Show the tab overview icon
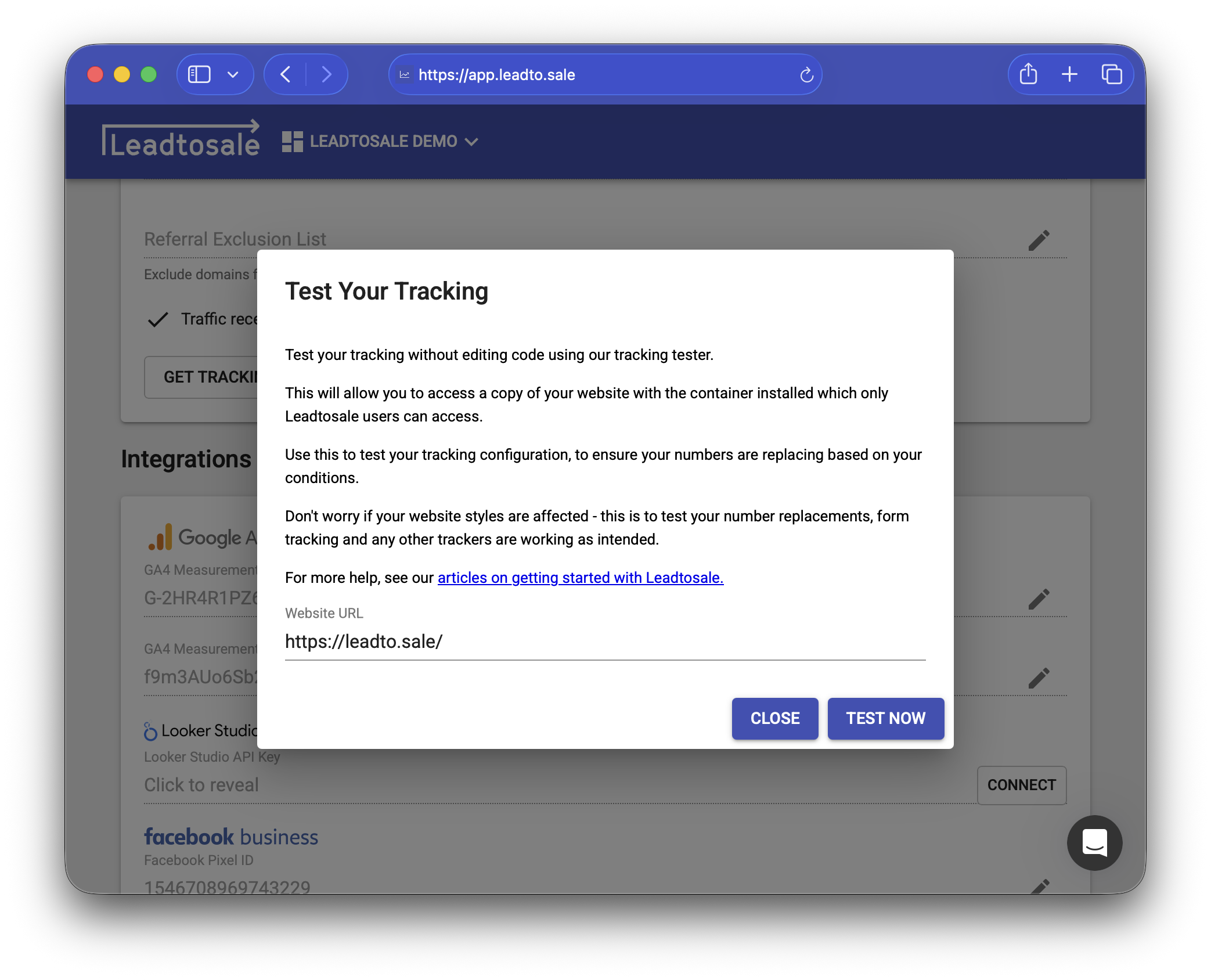The image size is (1211, 980). click(x=1111, y=74)
